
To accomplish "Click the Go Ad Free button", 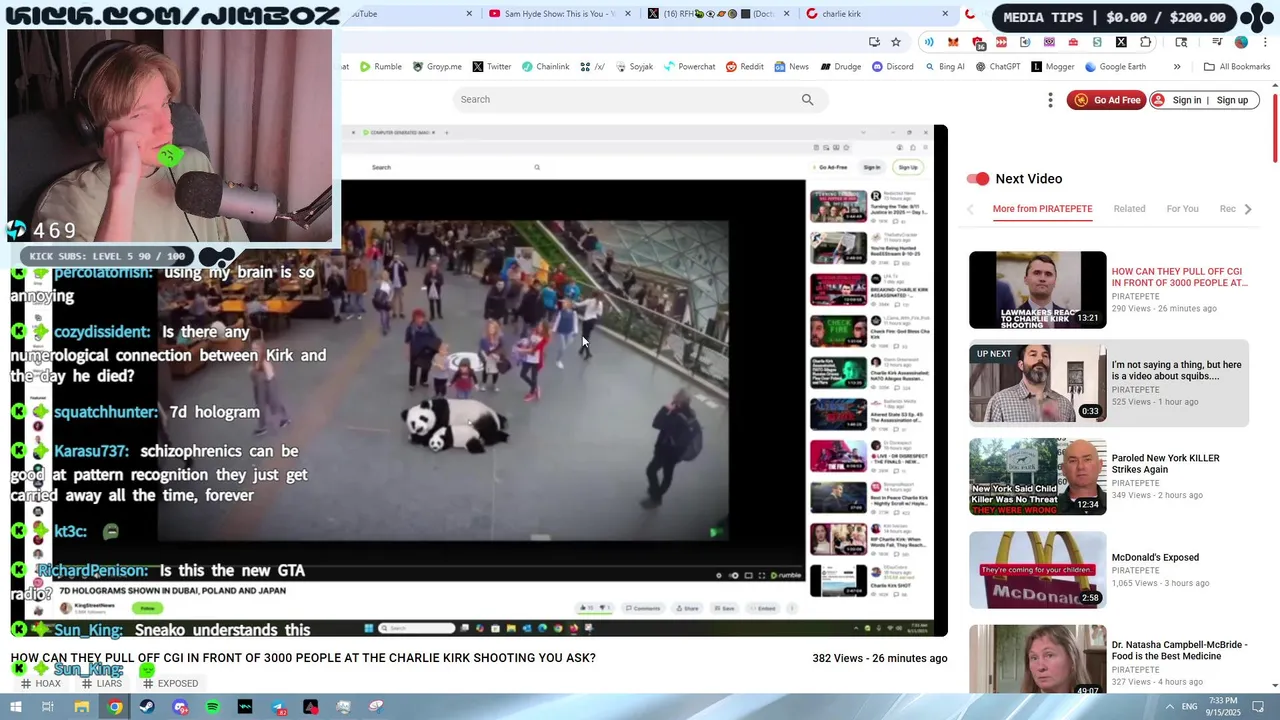I will (1107, 100).
